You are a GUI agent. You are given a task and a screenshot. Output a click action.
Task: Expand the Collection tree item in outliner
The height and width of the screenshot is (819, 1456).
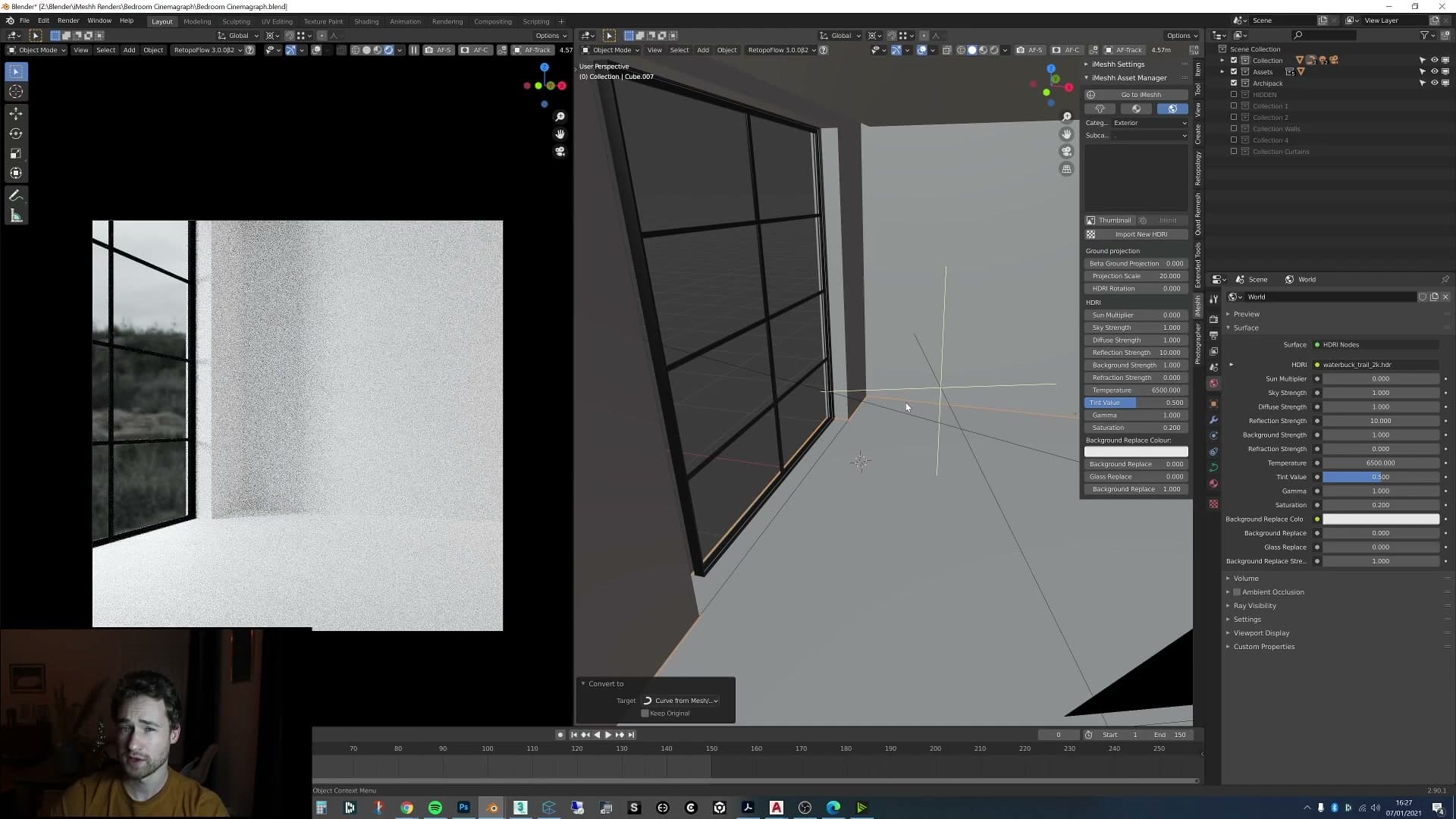[x=1222, y=61]
